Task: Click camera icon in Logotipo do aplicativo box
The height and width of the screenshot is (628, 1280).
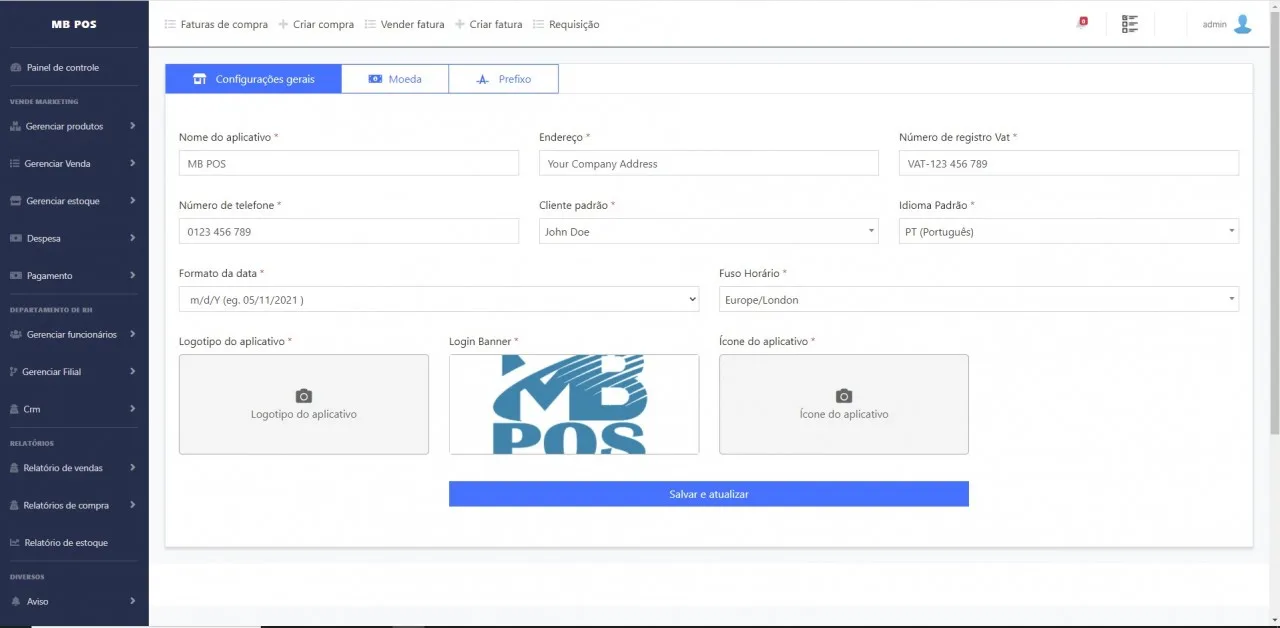Action: coord(304,396)
